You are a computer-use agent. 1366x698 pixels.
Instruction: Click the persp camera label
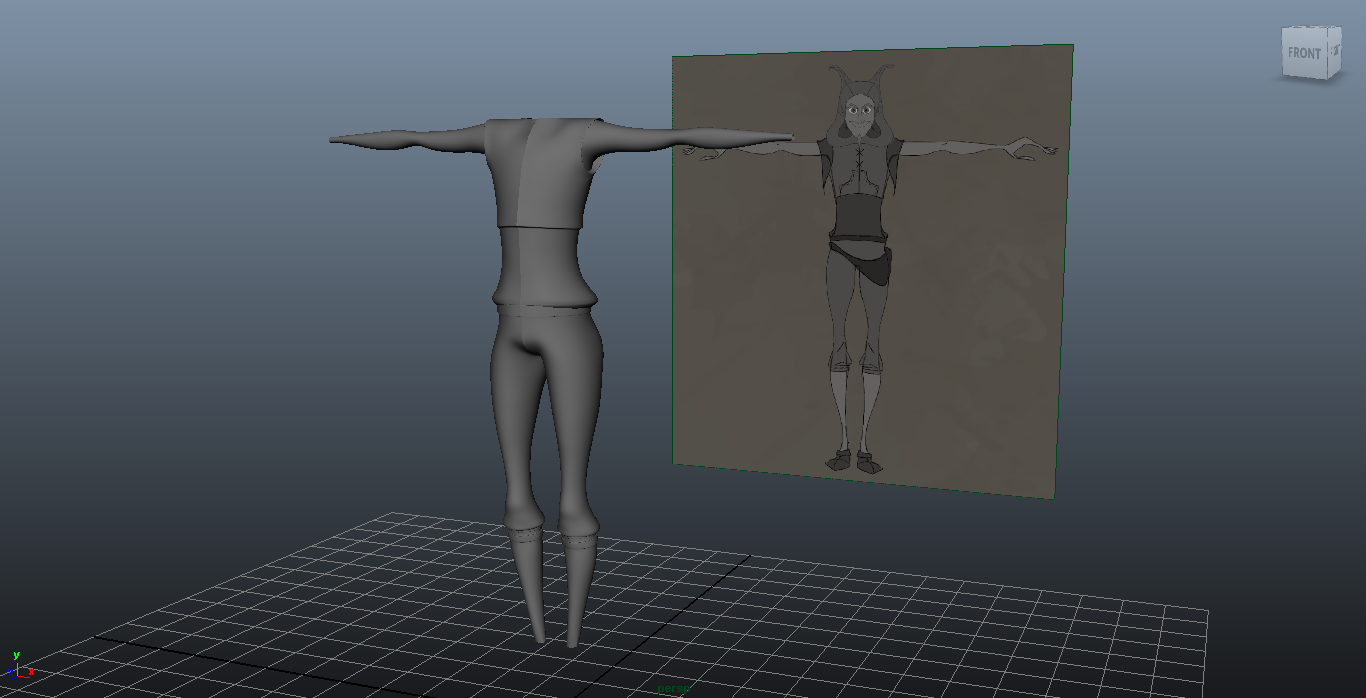pyautogui.click(x=673, y=689)
